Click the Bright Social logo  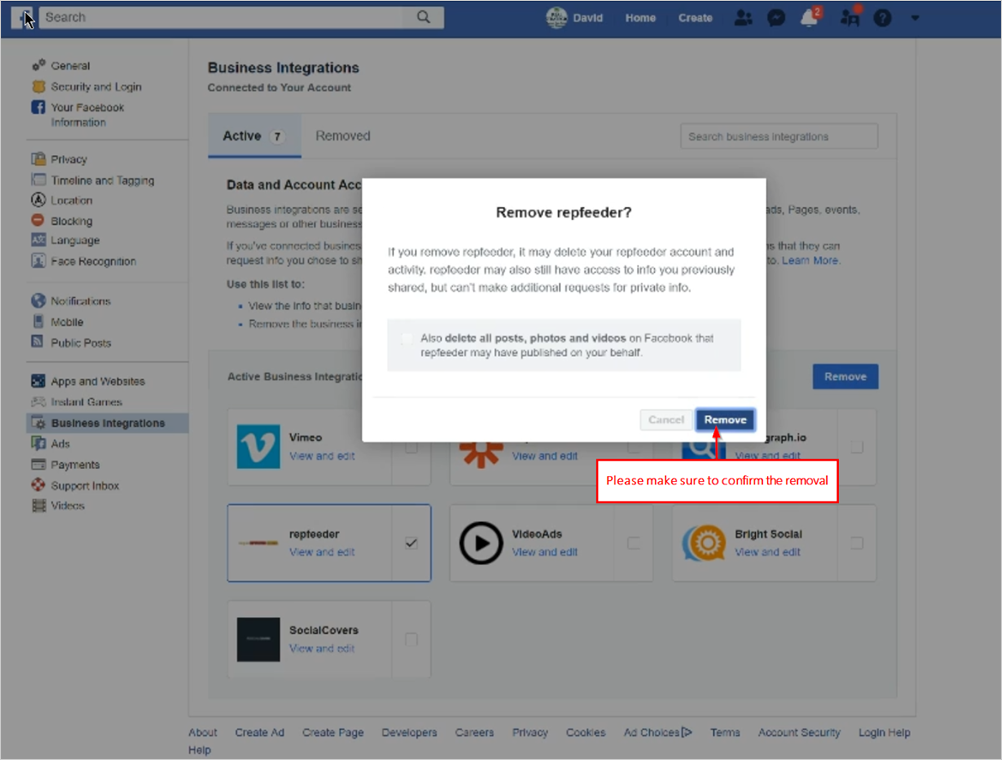coord(704,543)
